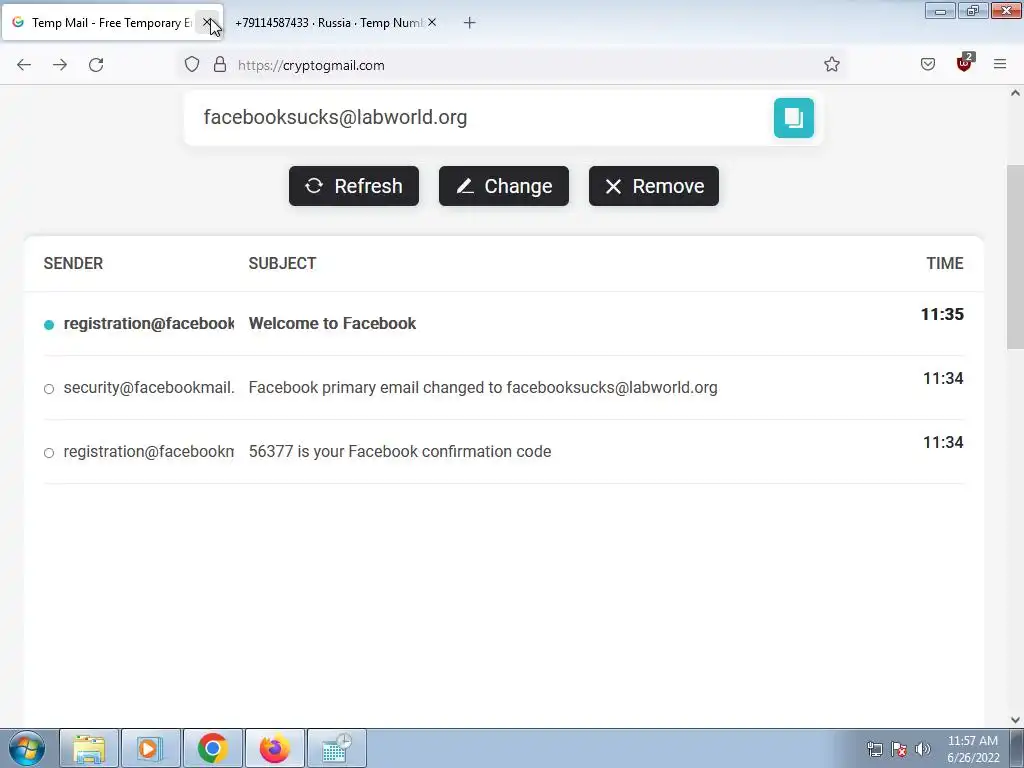Click the read marker beside confirmation code email
Screen dimensions: 1024x768
pos(49,453)
